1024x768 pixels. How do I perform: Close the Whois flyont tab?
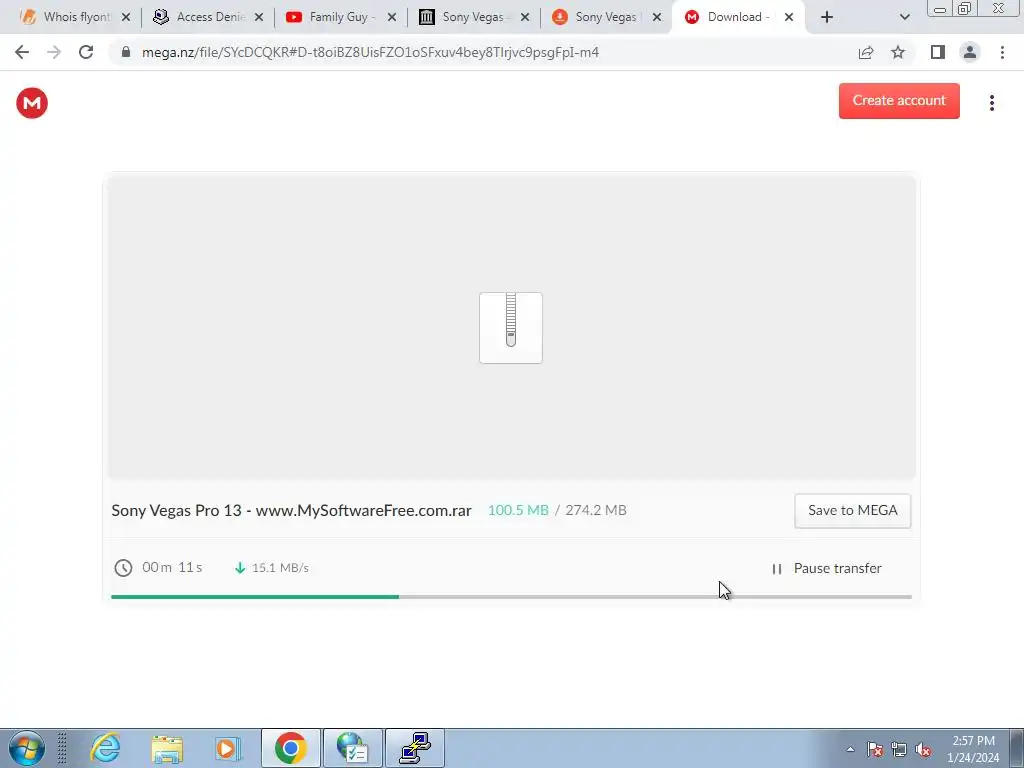[126, 17]
